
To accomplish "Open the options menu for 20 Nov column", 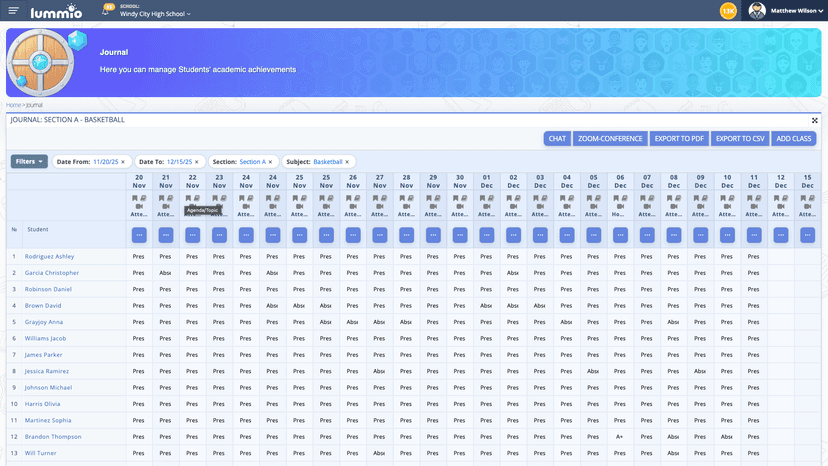I will tap(139, 235).
